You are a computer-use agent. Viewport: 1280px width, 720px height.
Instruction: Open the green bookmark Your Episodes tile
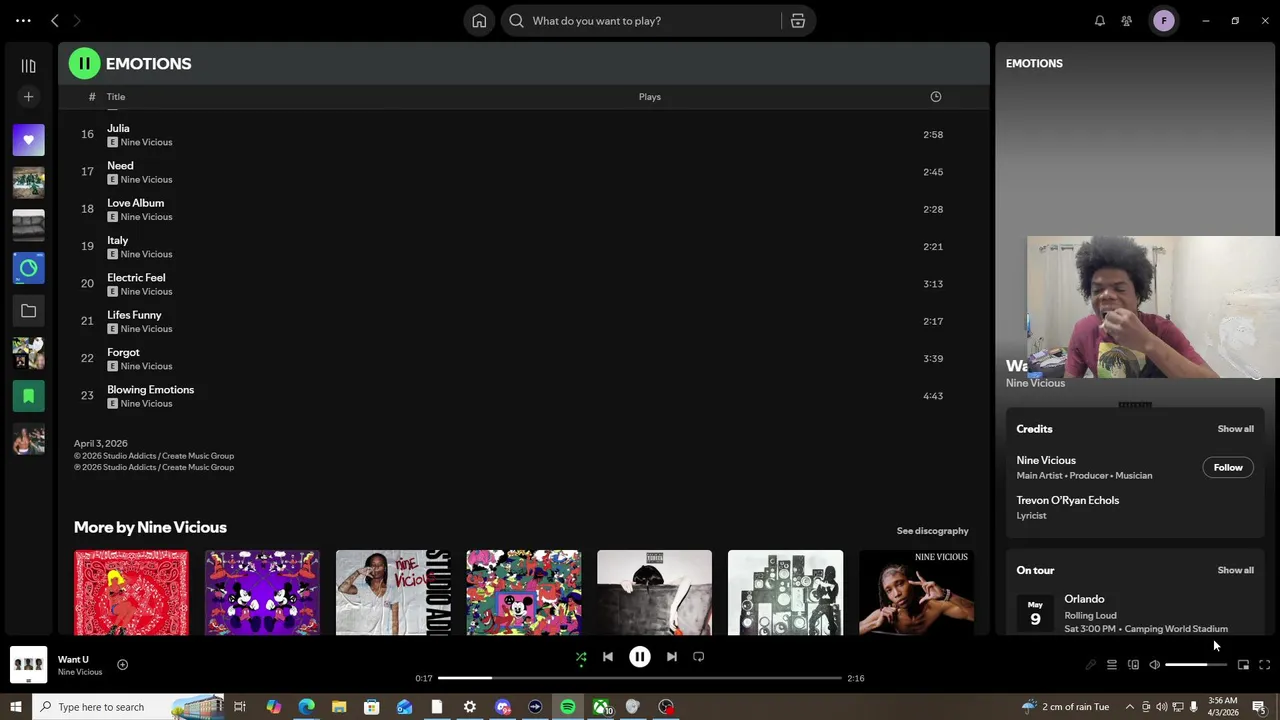tap(28, 396)
